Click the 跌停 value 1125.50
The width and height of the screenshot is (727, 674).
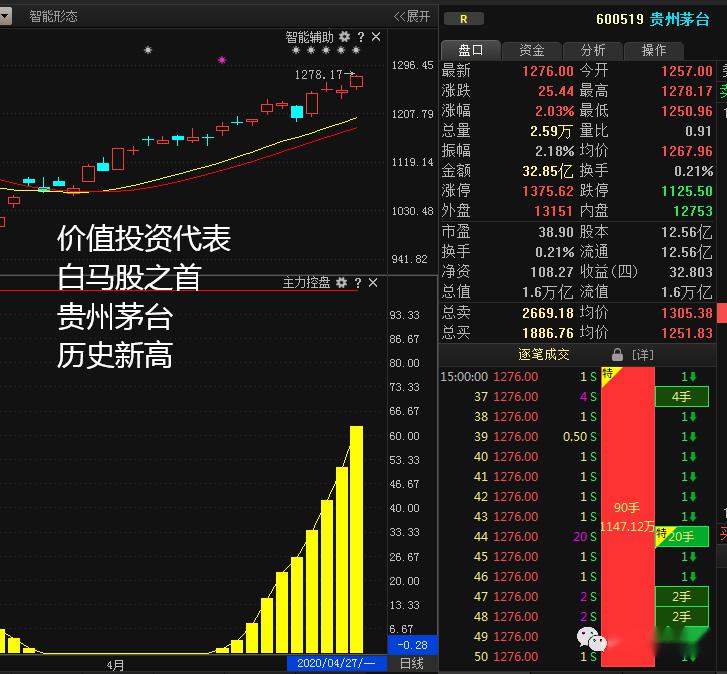tap(687, 191)
